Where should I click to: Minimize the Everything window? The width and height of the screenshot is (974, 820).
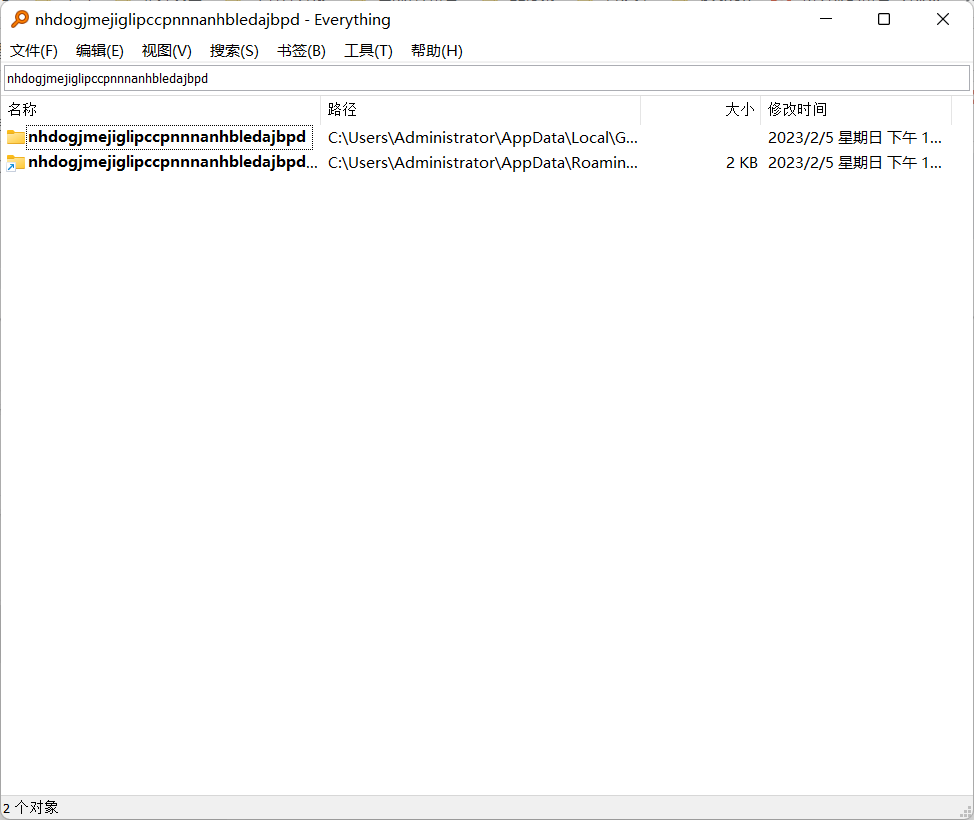(x=826, y=19)
